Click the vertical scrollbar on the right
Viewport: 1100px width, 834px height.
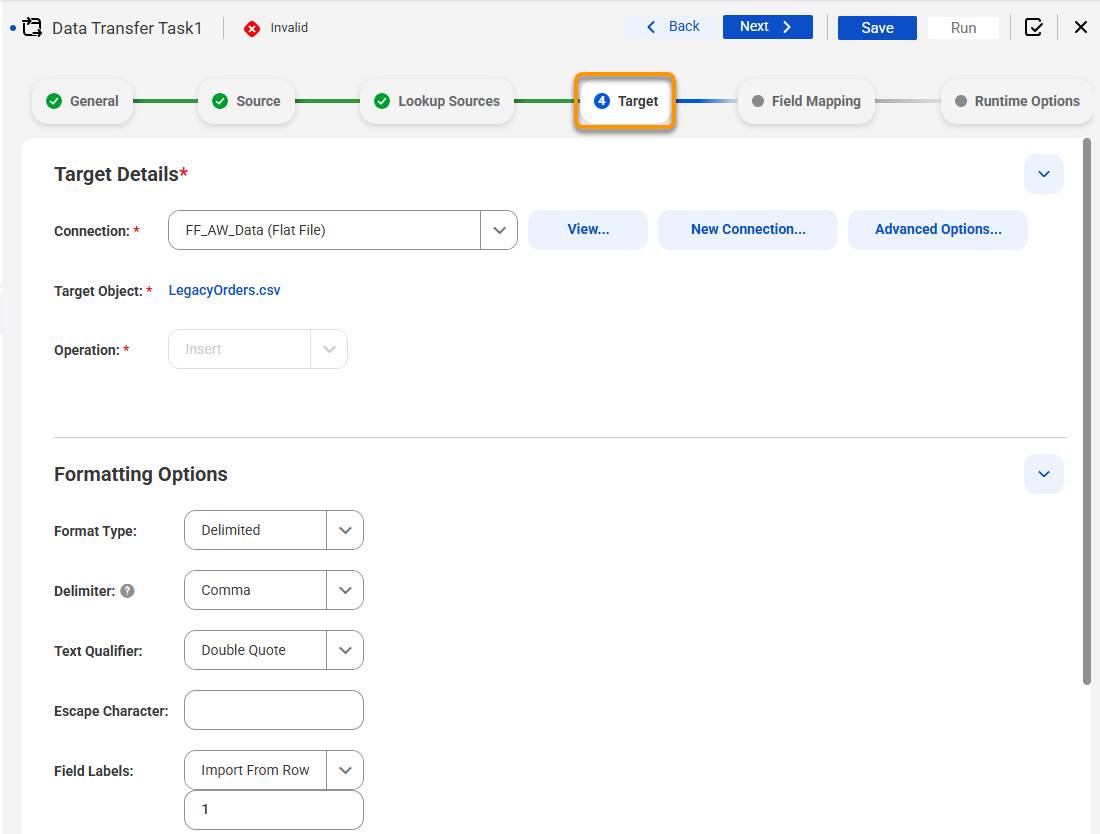(1087, 411)
